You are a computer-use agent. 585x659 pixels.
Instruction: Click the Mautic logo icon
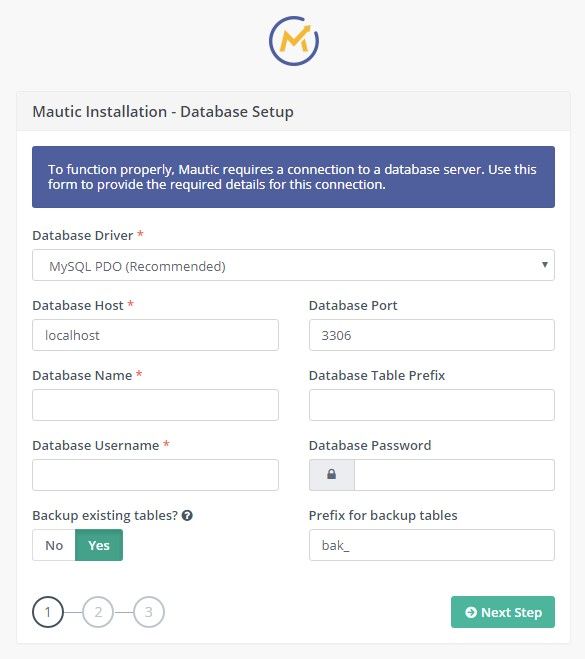[x=294, y=41]
